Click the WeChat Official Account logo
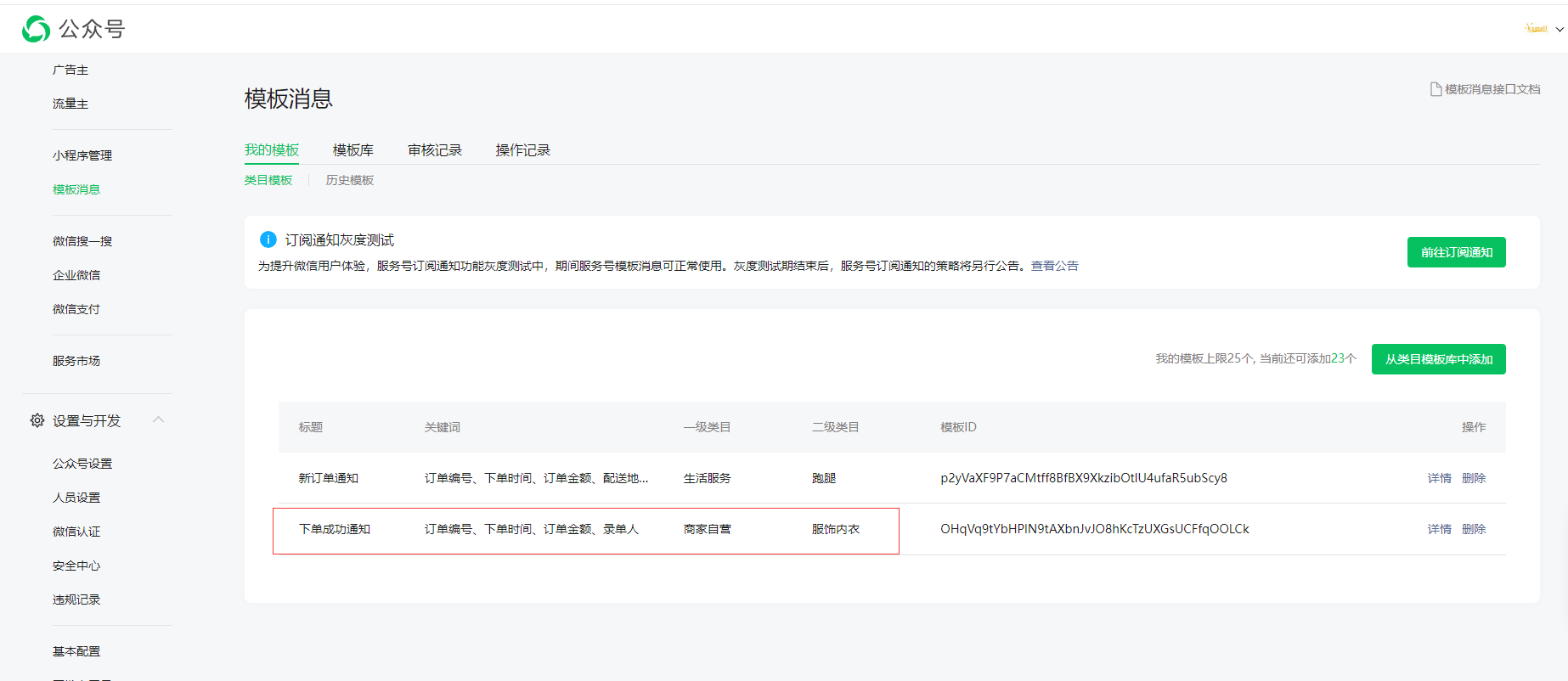Viewport: 1568px width, 681px height. [37, 29]
